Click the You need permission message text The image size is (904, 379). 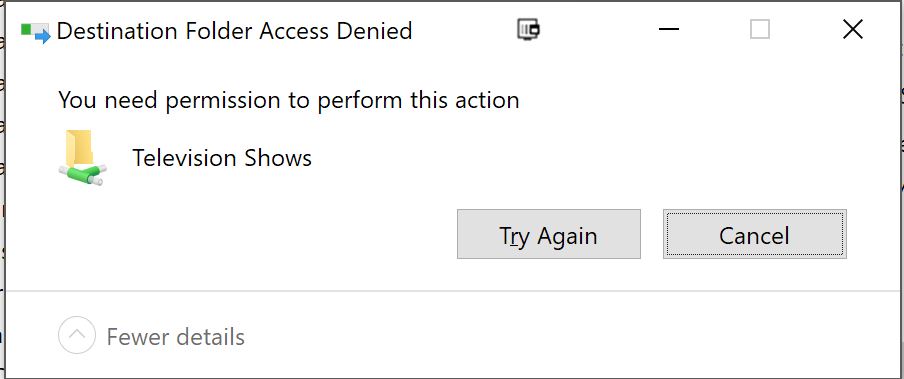click(x=289, y=100)
